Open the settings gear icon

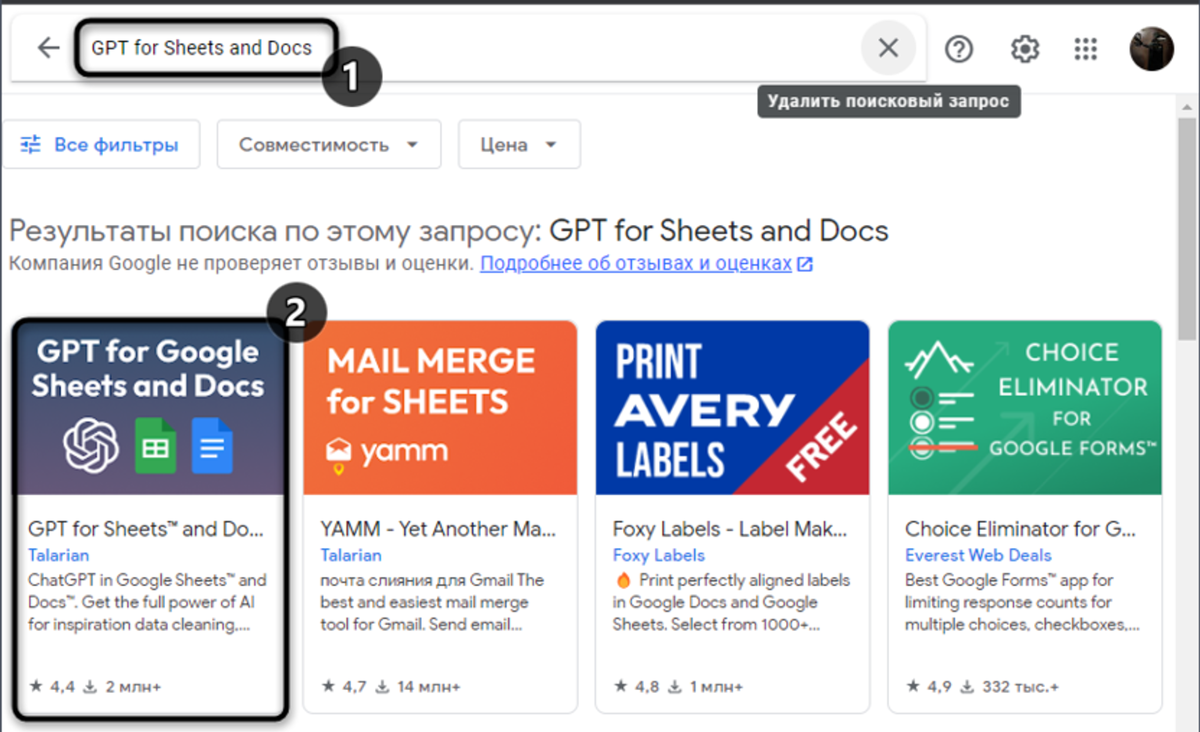[x=1025, y=48]
